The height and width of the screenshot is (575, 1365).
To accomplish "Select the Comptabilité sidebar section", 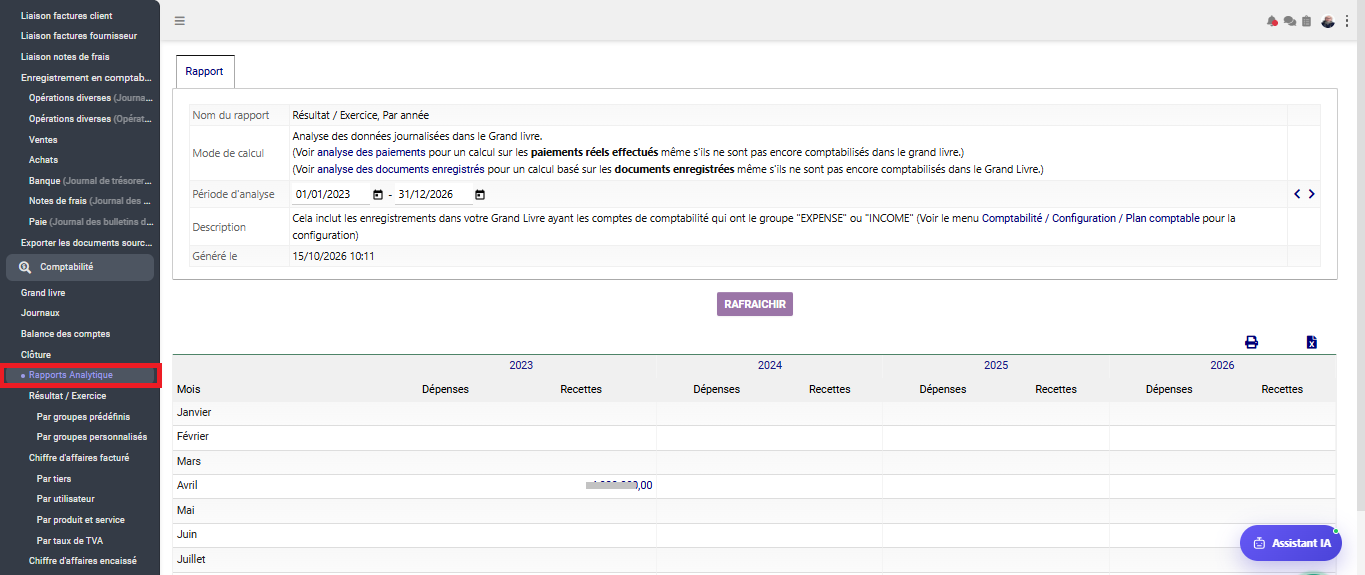I will pyautogui.click(x=80, y=267).
